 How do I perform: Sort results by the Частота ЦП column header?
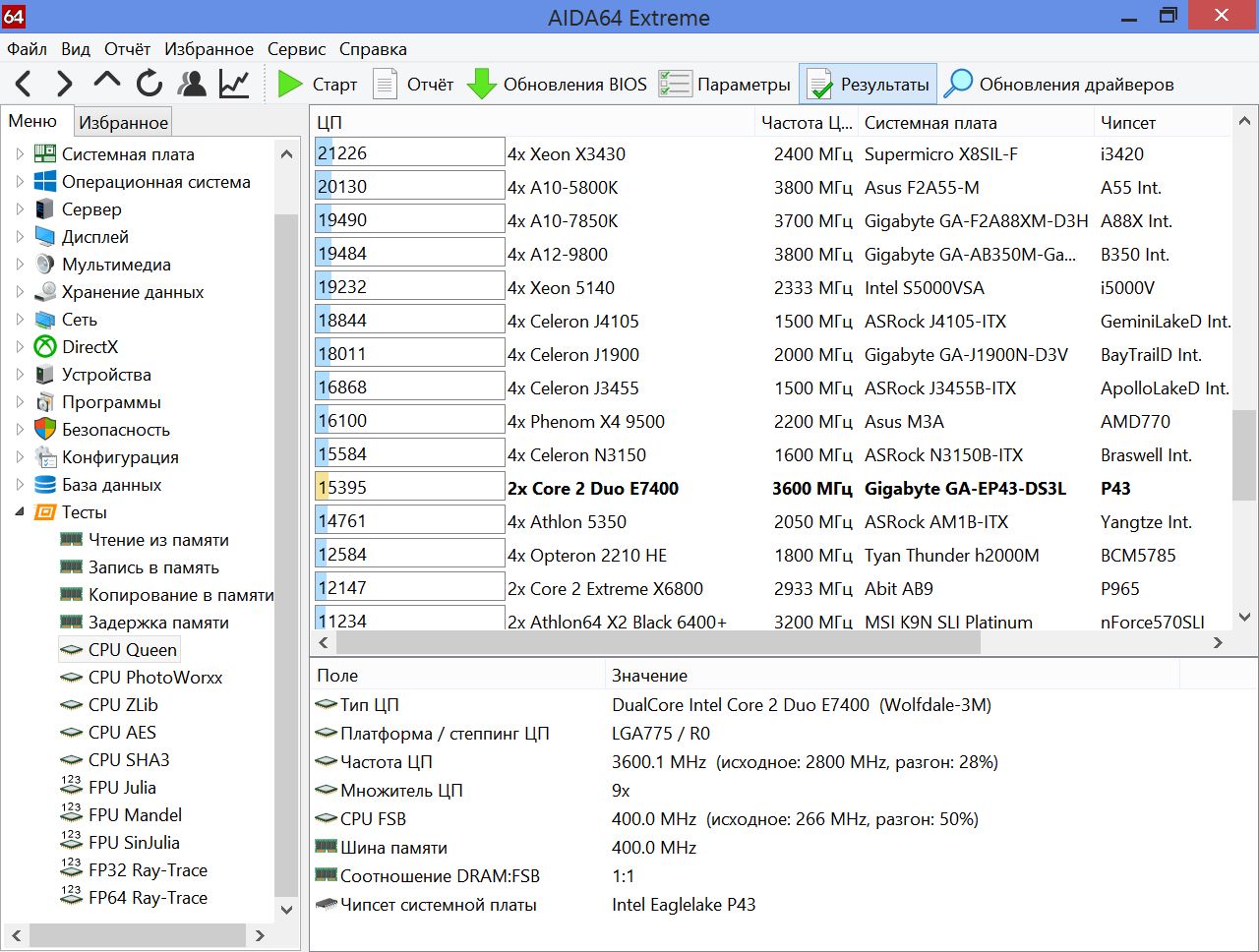[x=806, y=122]
